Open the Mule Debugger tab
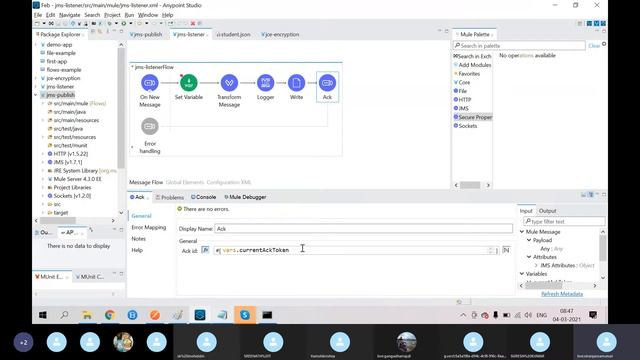The height and width of the screenshot is (360, 640). pos(245,197)
